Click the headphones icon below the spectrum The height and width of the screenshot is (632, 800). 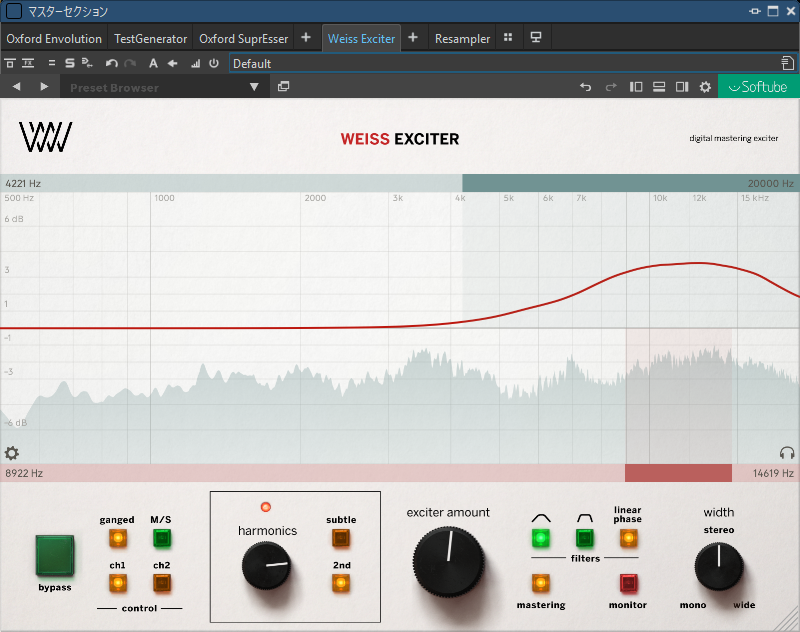point(787,453)
